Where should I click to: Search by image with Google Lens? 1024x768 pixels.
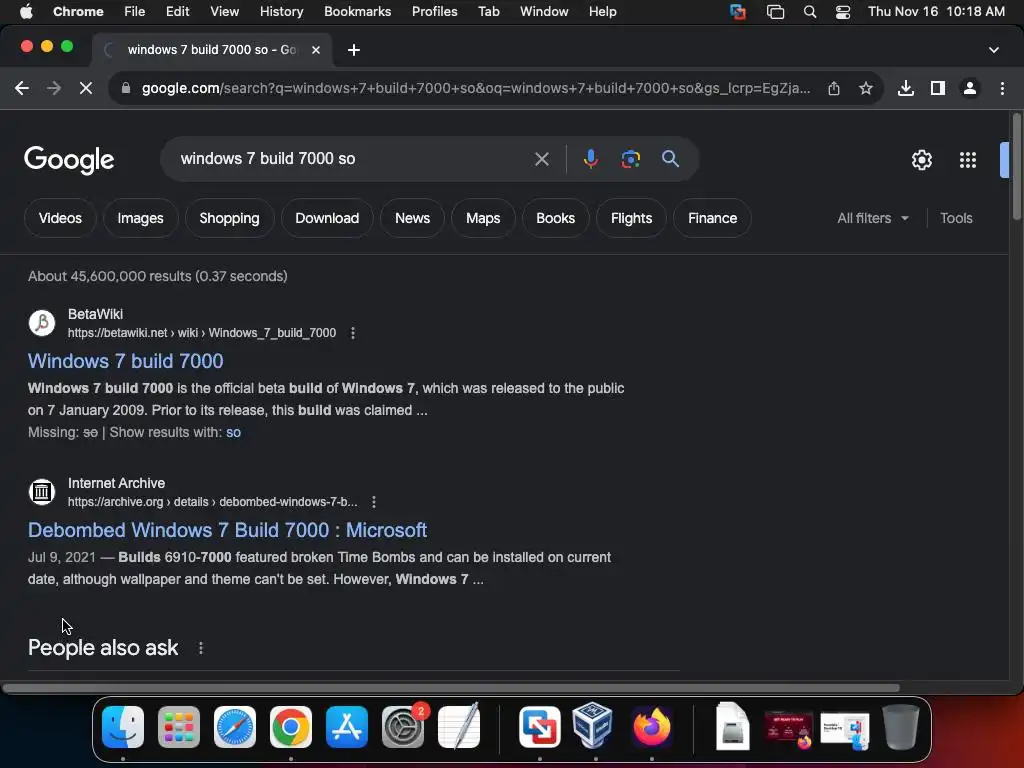point(630,159)
